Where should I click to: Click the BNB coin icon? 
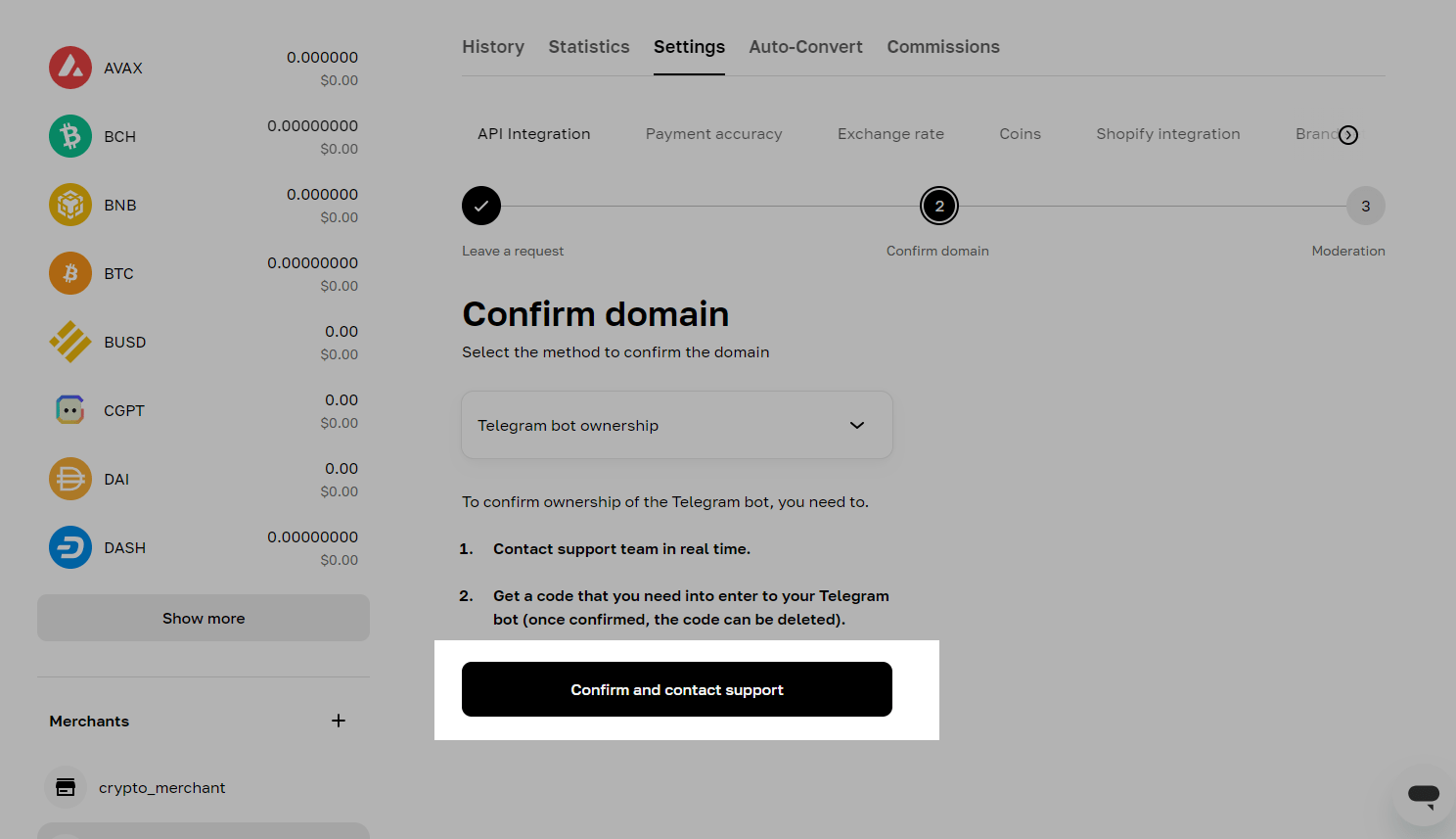[70, 205]
